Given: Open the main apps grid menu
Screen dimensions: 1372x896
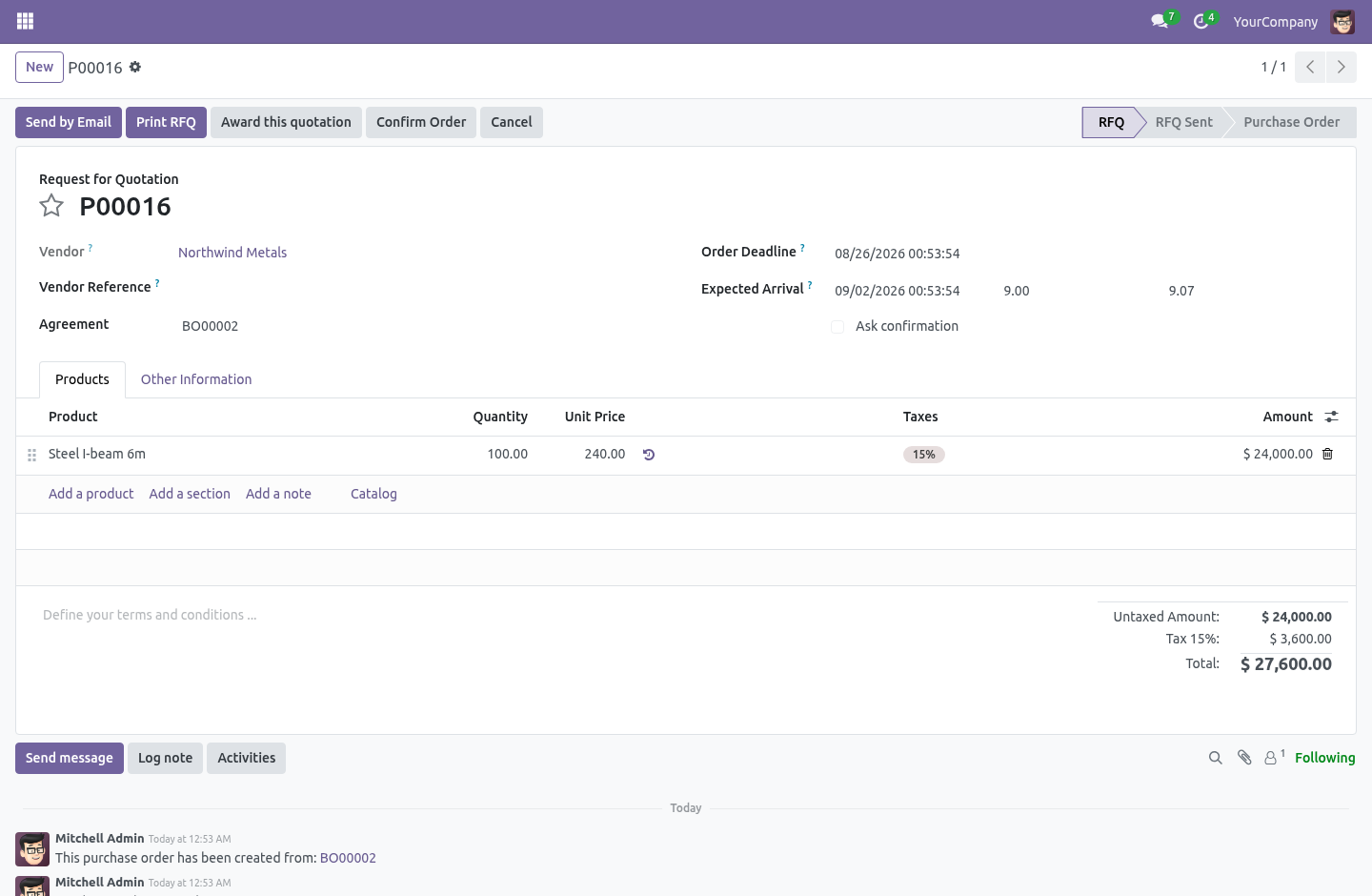Looking at the screenshot, I should [26, 21].
